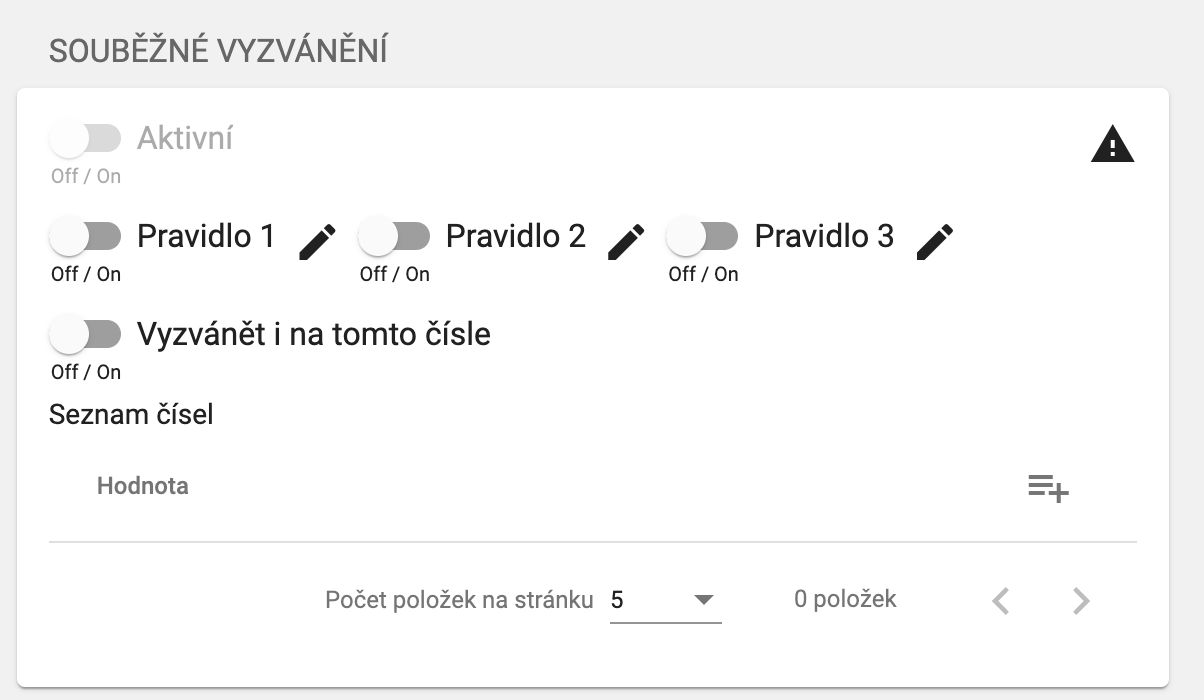
Task: Click the Pravidlo 1 label
Action: click(x=205, y=236)
